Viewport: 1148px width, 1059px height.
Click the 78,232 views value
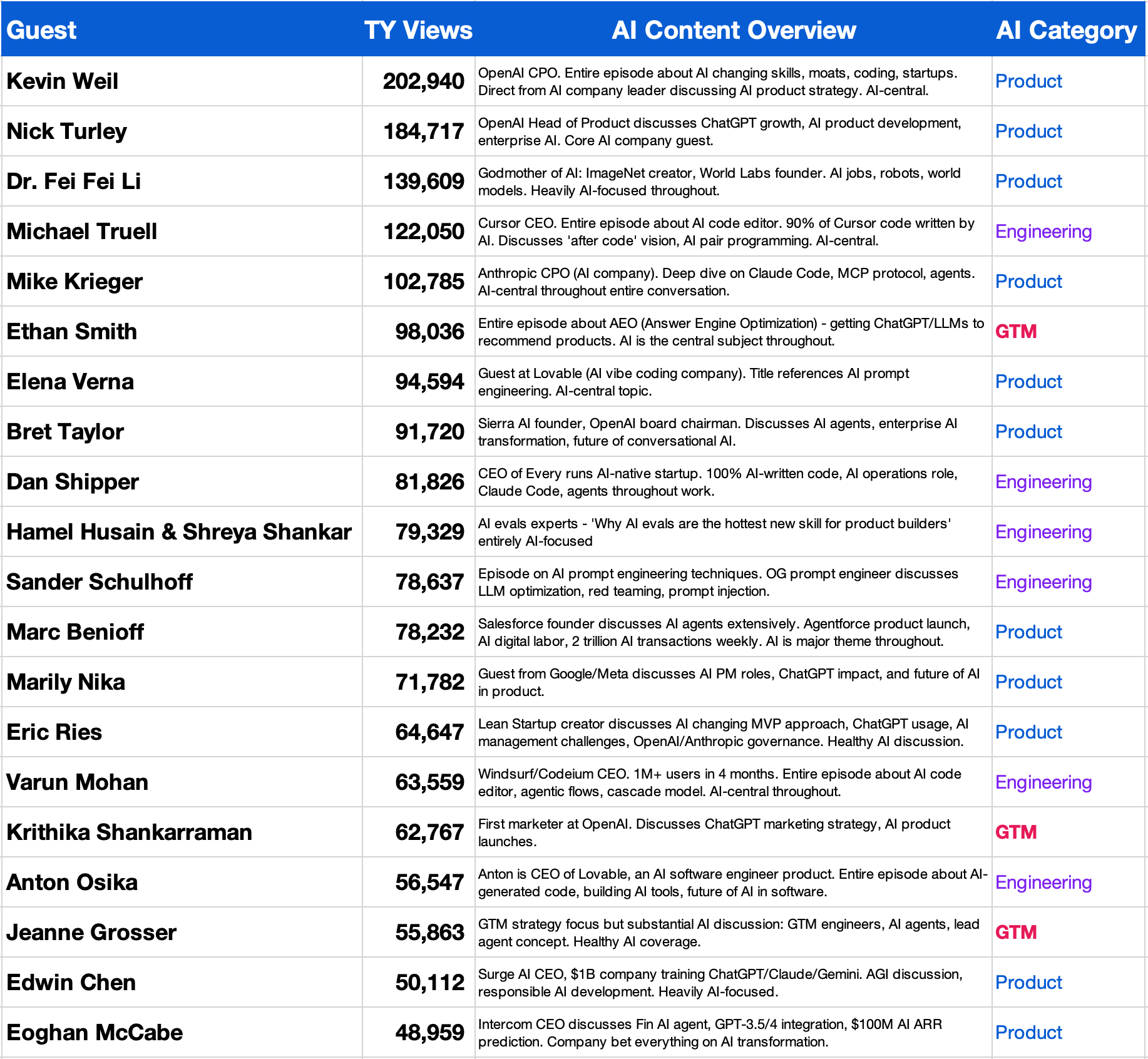tap(430, 632)
